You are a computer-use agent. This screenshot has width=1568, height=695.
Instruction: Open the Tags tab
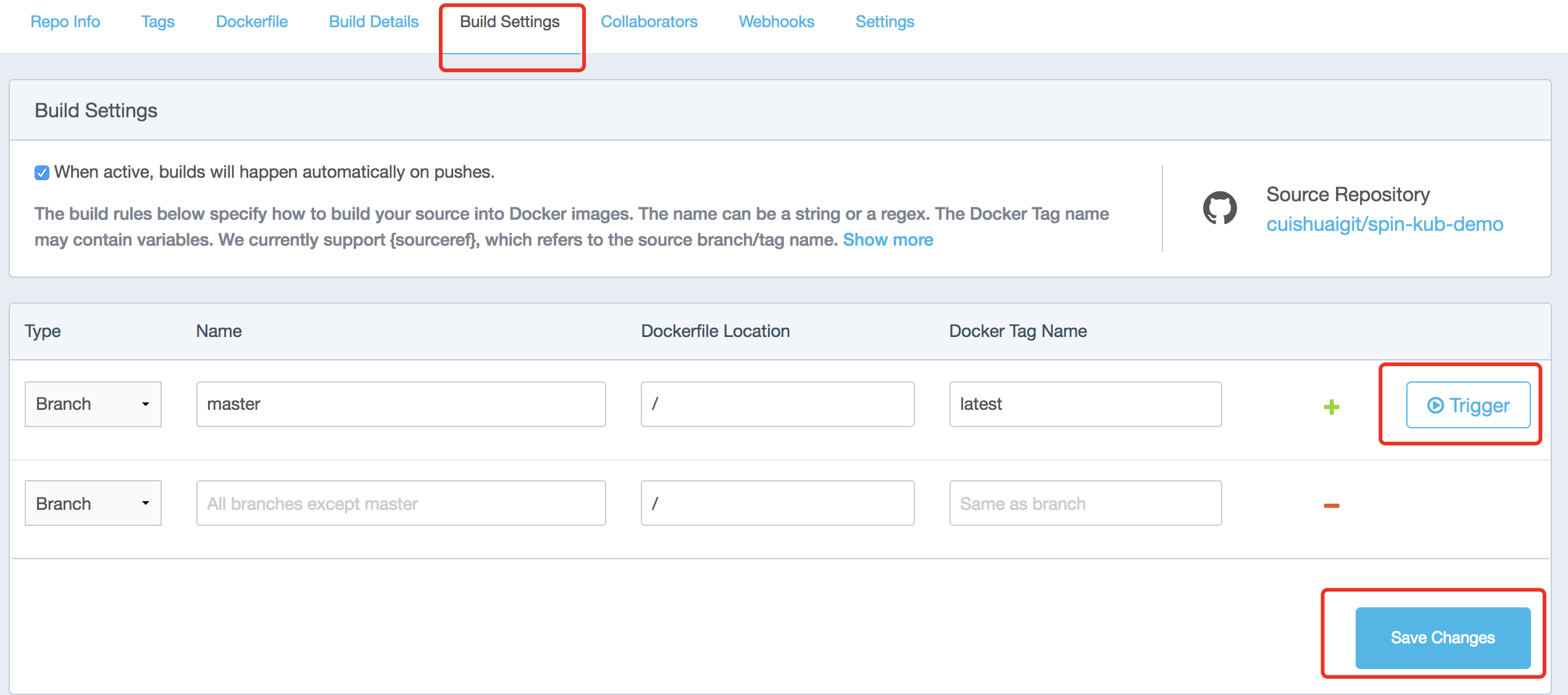(157, 22)
